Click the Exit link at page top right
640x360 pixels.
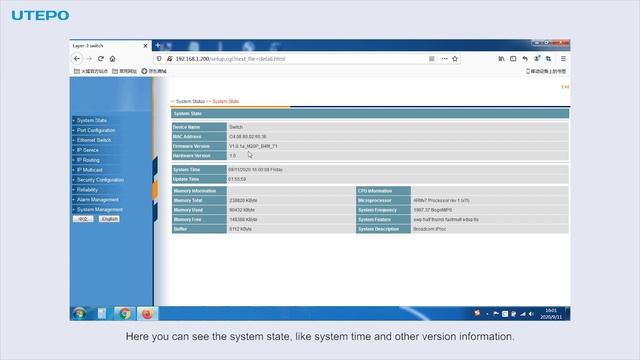coord(565,87)
